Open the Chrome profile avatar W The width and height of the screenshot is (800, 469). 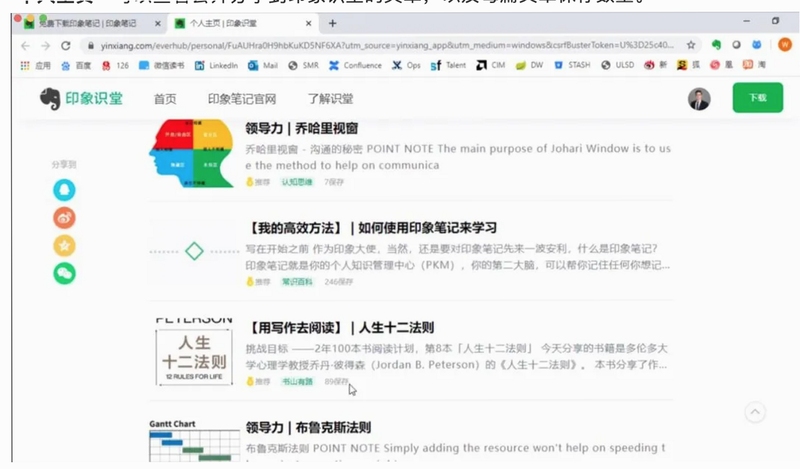coord(785,45)
